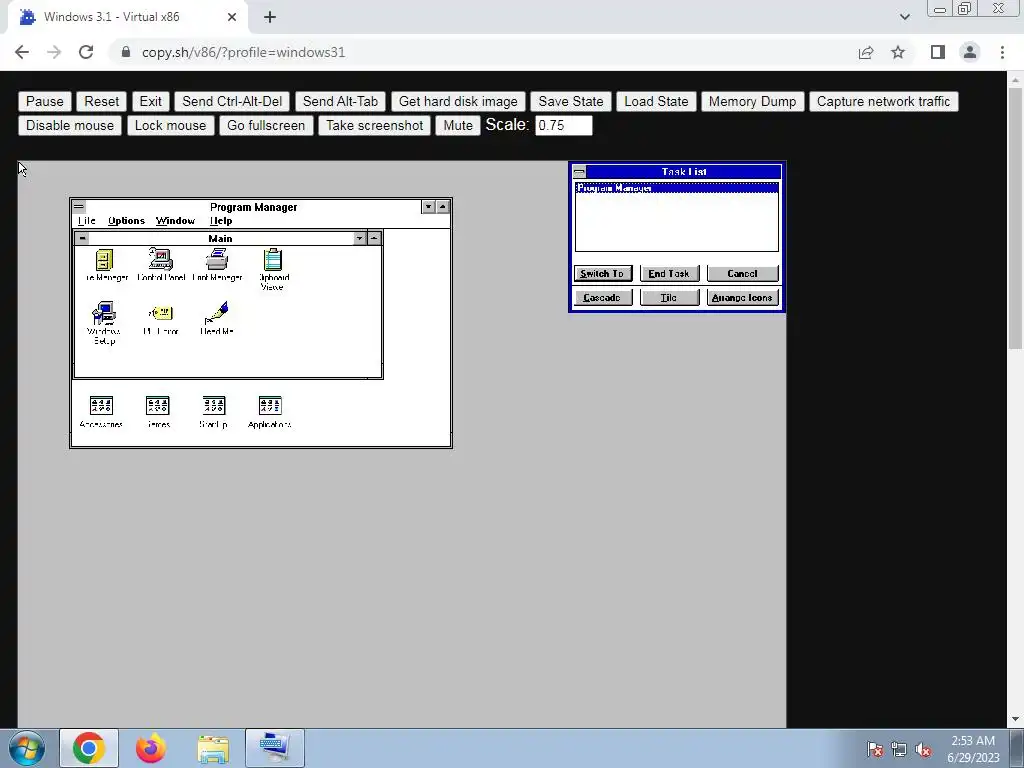Select the Windows 3.1 - Virtual x86 tab
Viewport: 1024px width, 768px height.
tap(127, 17)
